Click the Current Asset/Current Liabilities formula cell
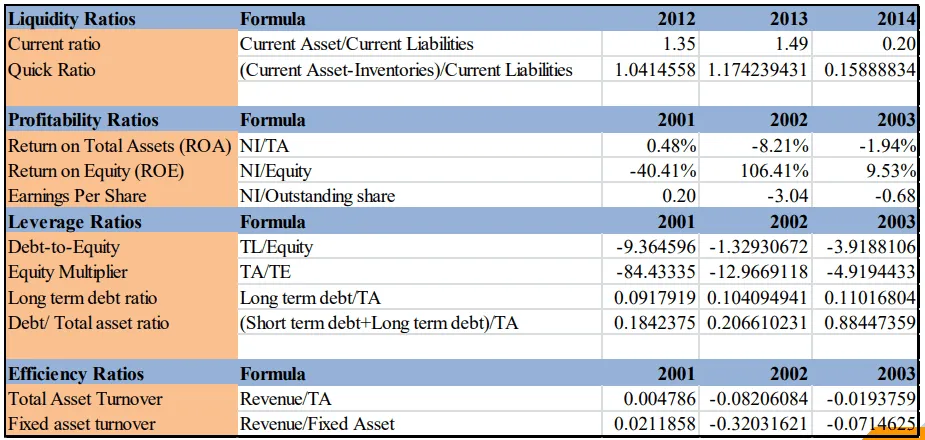This screenshot has height=440, width=925. (356, 44)
